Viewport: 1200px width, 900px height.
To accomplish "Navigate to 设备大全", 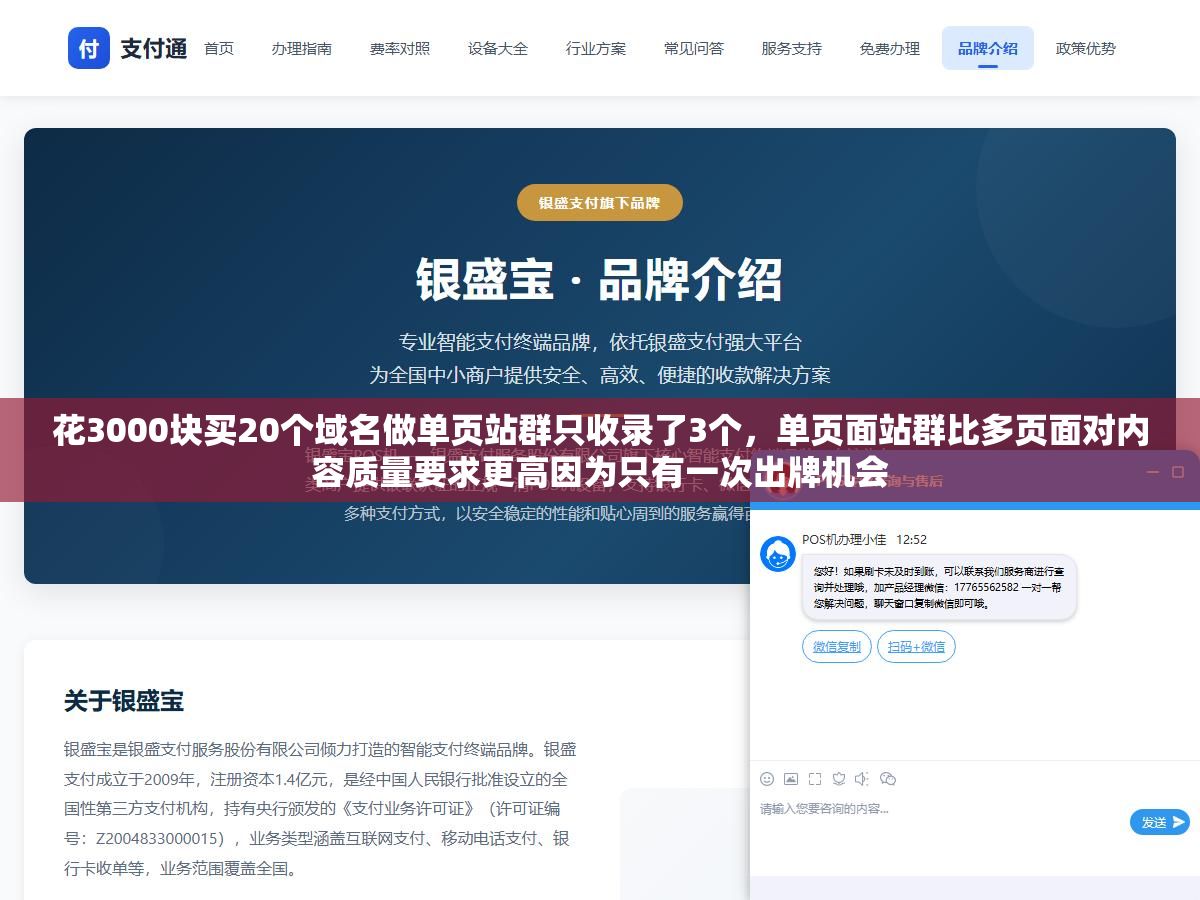I will [x=497, y=48].
